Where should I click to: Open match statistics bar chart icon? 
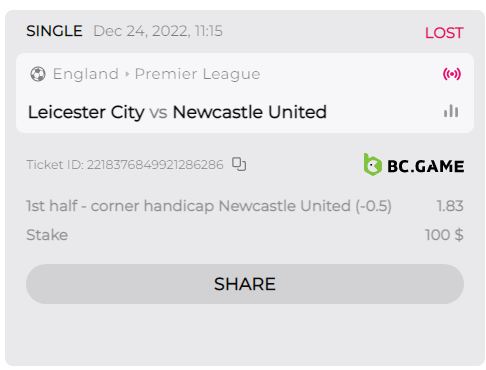(x=451, y=111)
